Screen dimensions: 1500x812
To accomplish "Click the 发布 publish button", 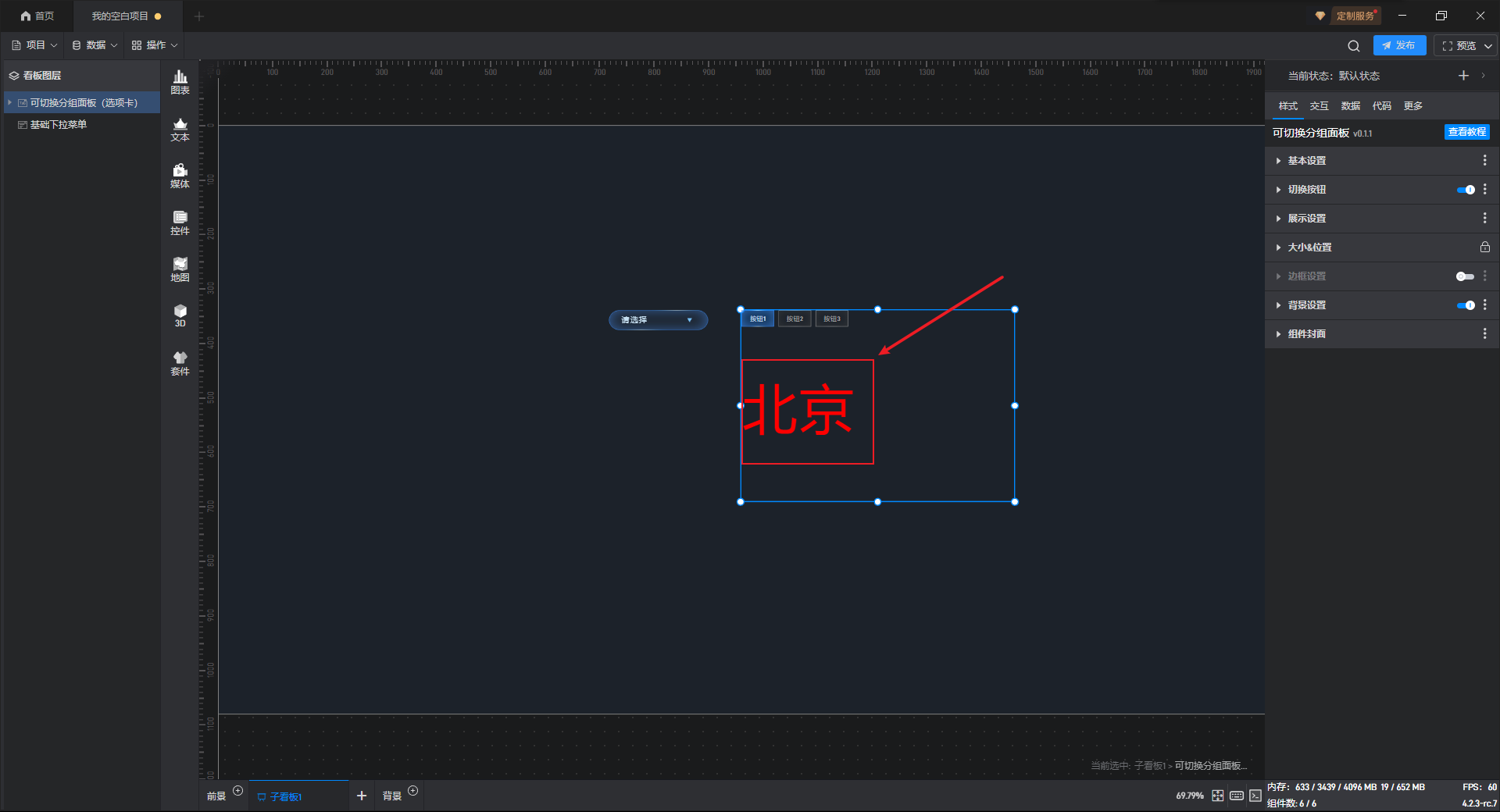I will [x=1398, y=45].
